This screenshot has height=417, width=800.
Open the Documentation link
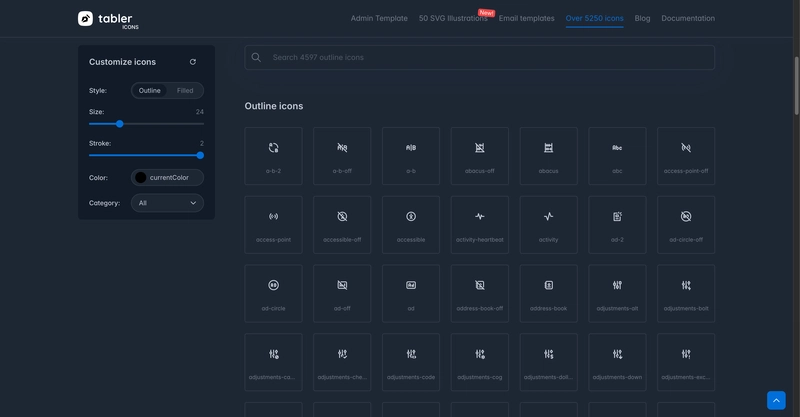(688, 18)
